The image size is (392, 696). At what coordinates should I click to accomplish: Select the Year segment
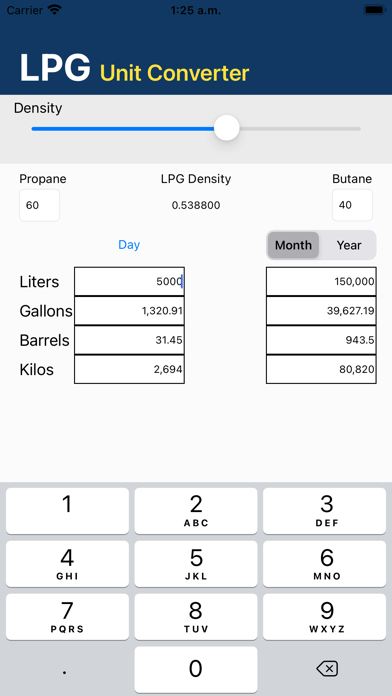[349, 245]
